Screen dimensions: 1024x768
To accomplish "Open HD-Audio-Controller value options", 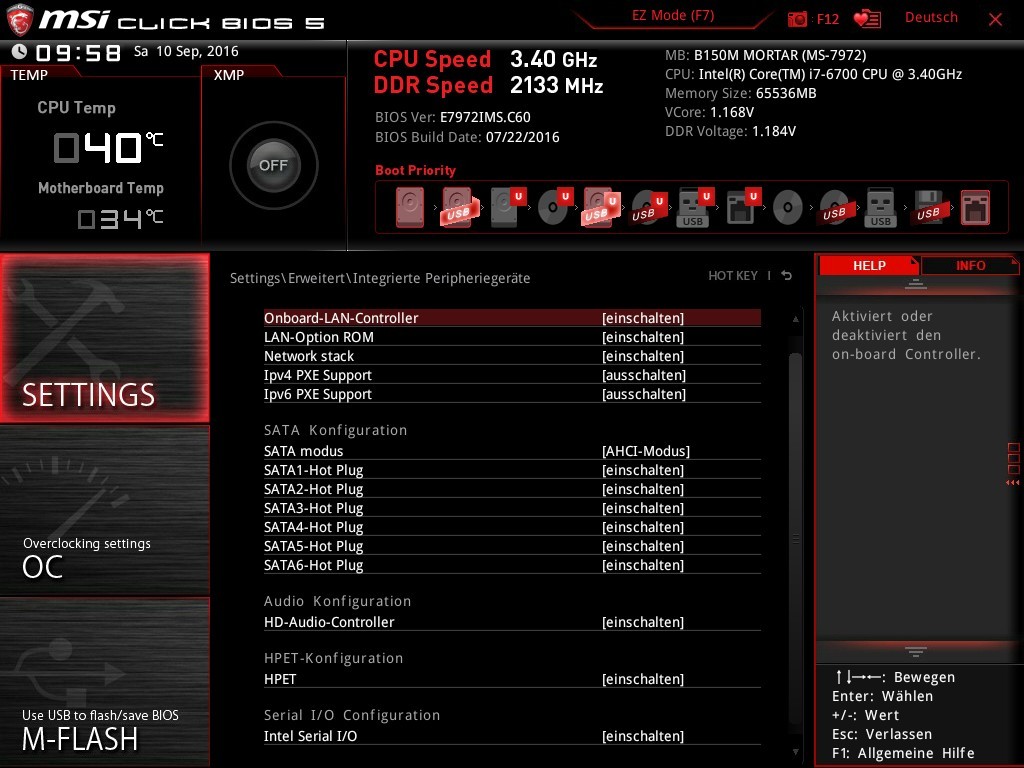I will pyautogui.click(x=643, y=622).
